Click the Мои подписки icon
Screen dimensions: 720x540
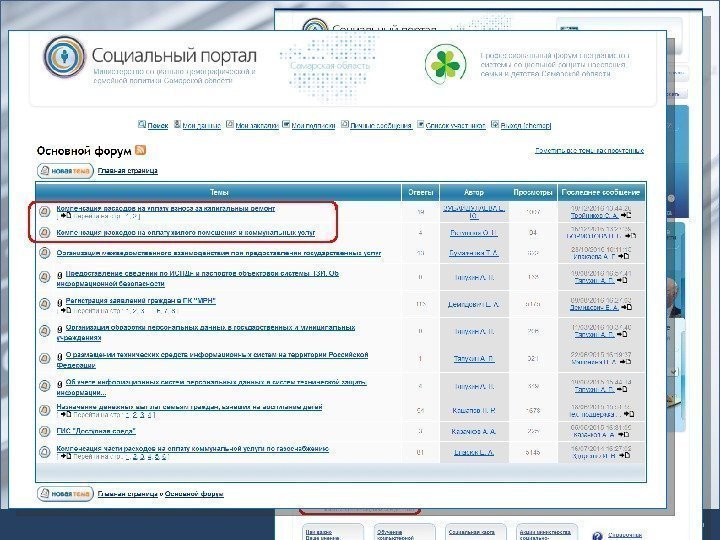286,124
